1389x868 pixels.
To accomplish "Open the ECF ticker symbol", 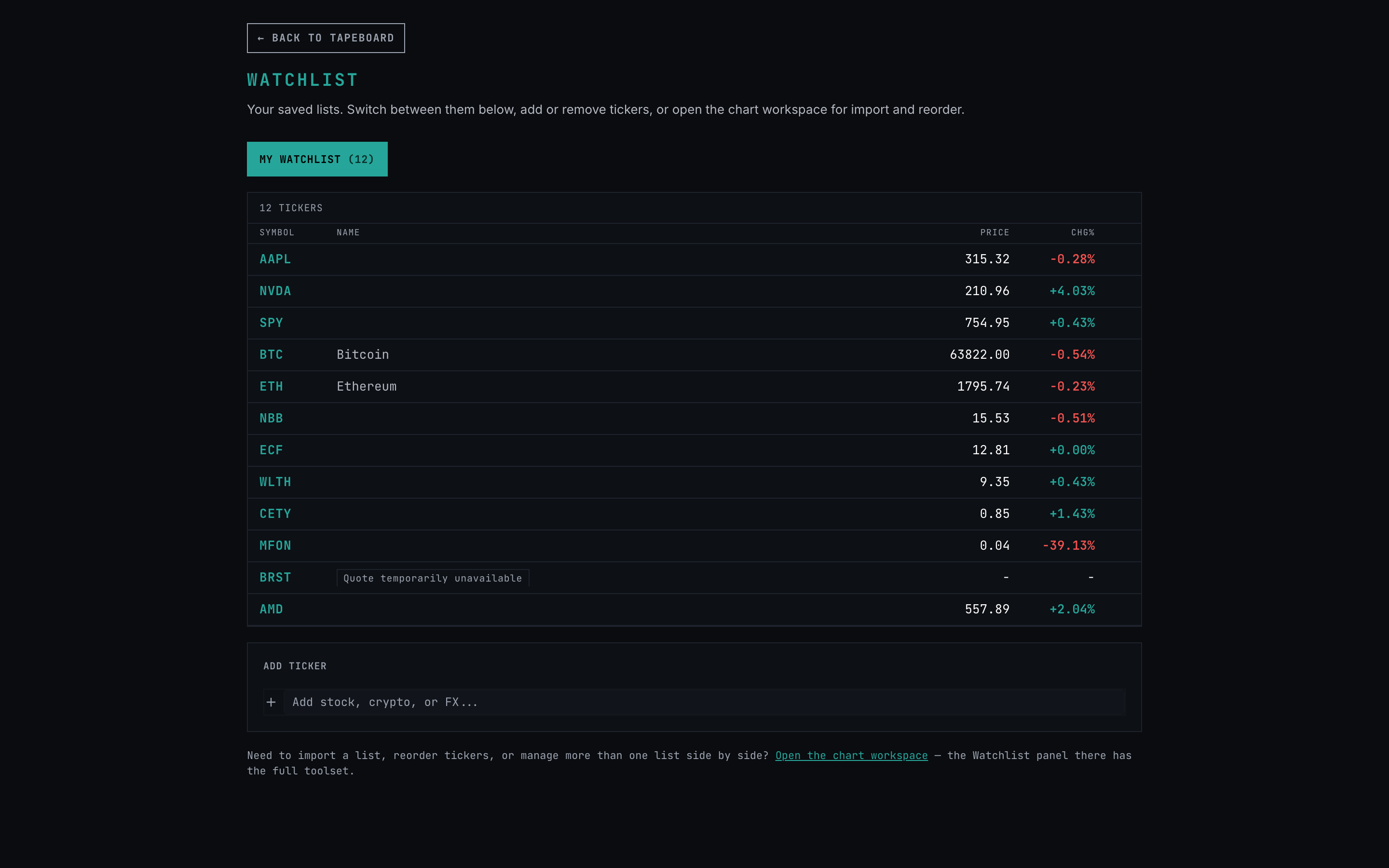I will (271, 450).
